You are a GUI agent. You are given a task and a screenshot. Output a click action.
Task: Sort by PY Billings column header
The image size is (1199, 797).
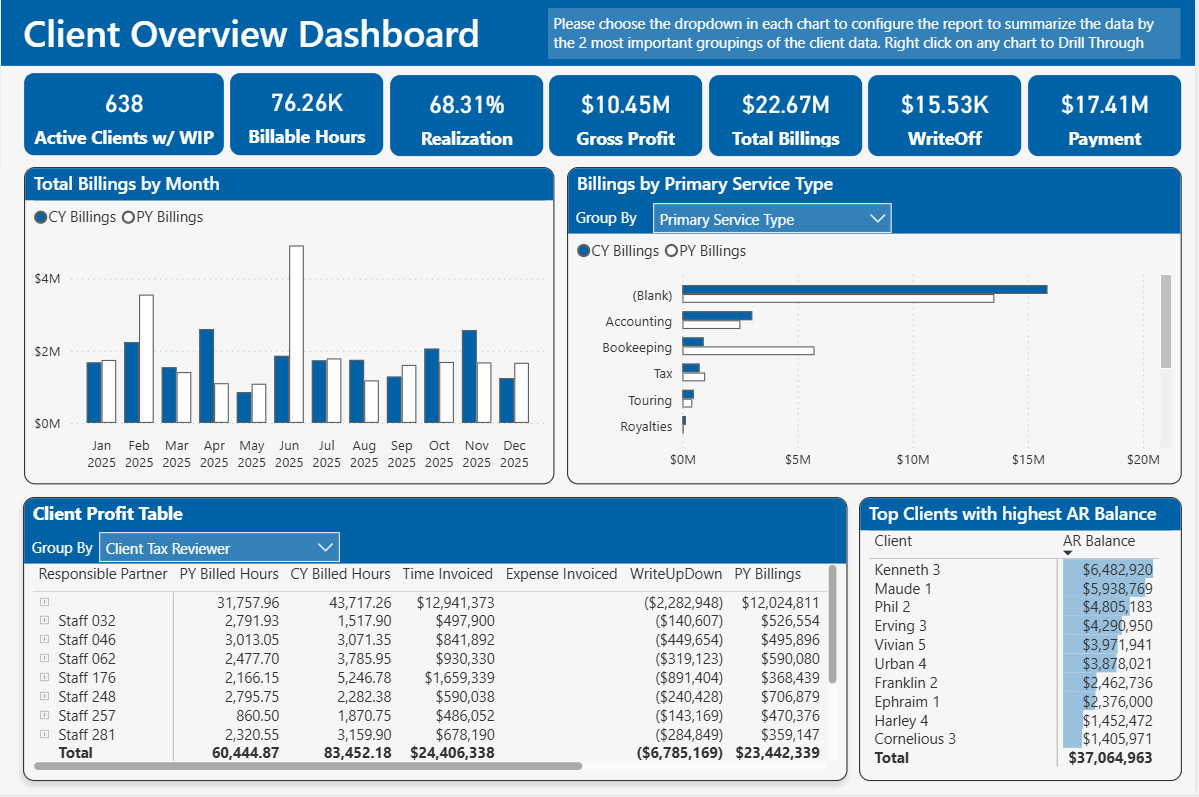(768, 574)
